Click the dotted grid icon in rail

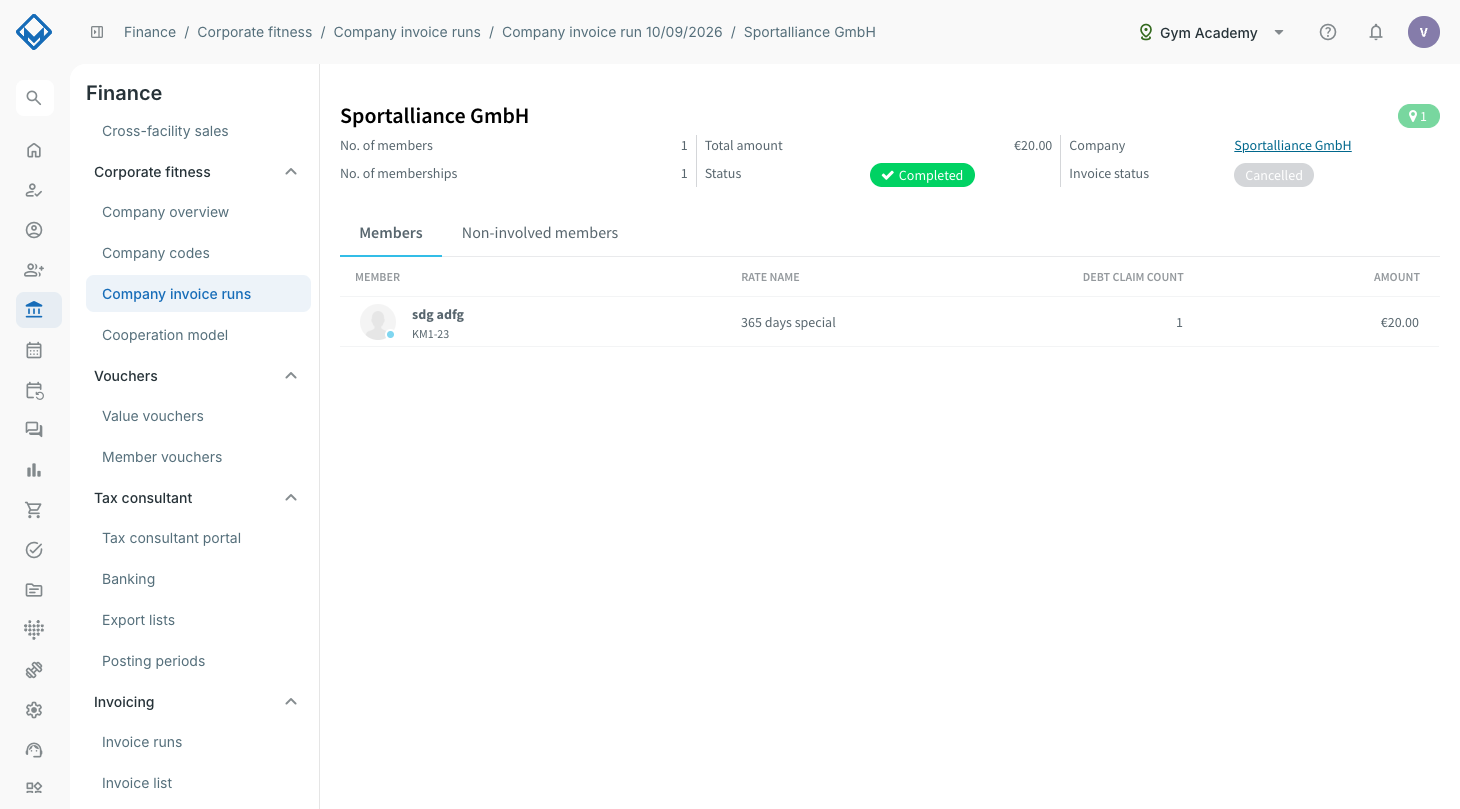(34, 630)
